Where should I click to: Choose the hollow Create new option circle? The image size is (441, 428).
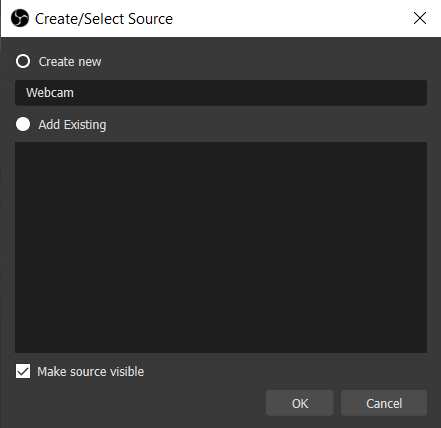[x=23, y=61]
